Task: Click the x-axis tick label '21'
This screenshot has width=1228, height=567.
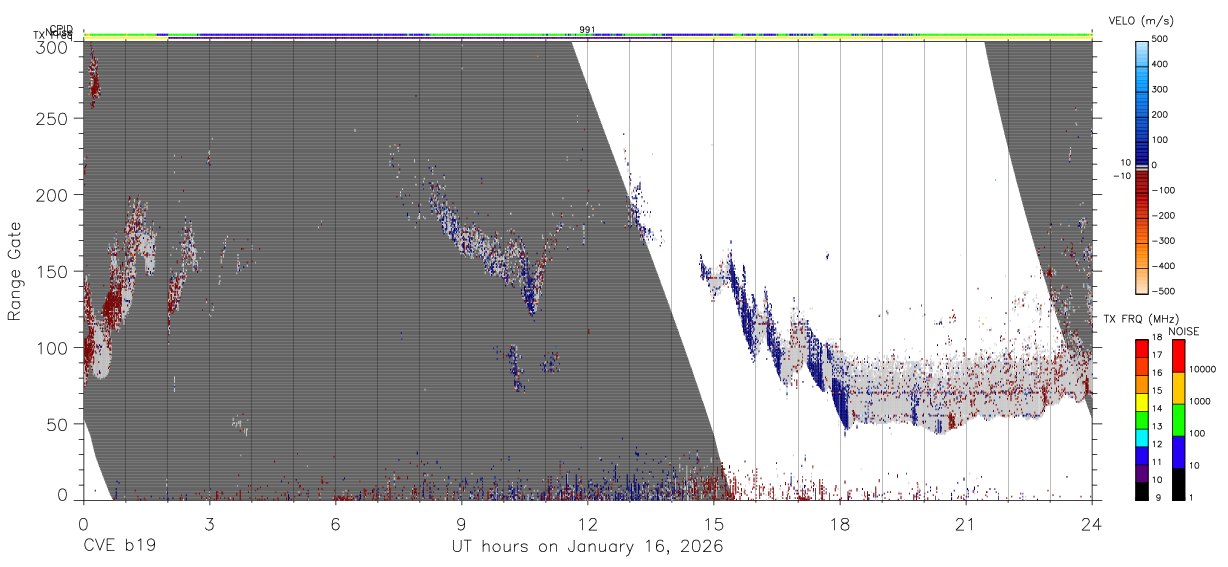Action: [x=965, y=524]
